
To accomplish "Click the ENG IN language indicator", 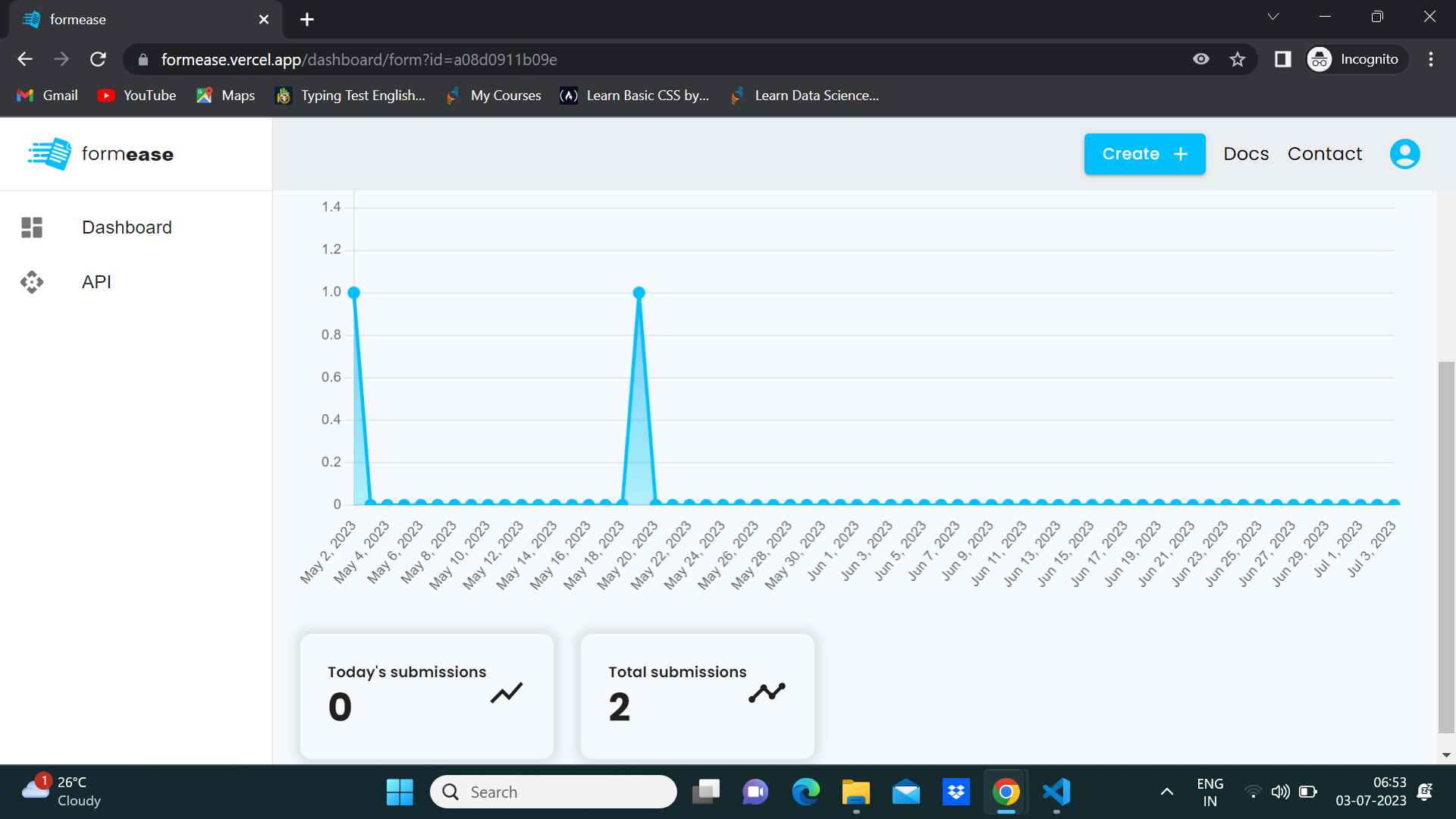I will pos(1210,792).
